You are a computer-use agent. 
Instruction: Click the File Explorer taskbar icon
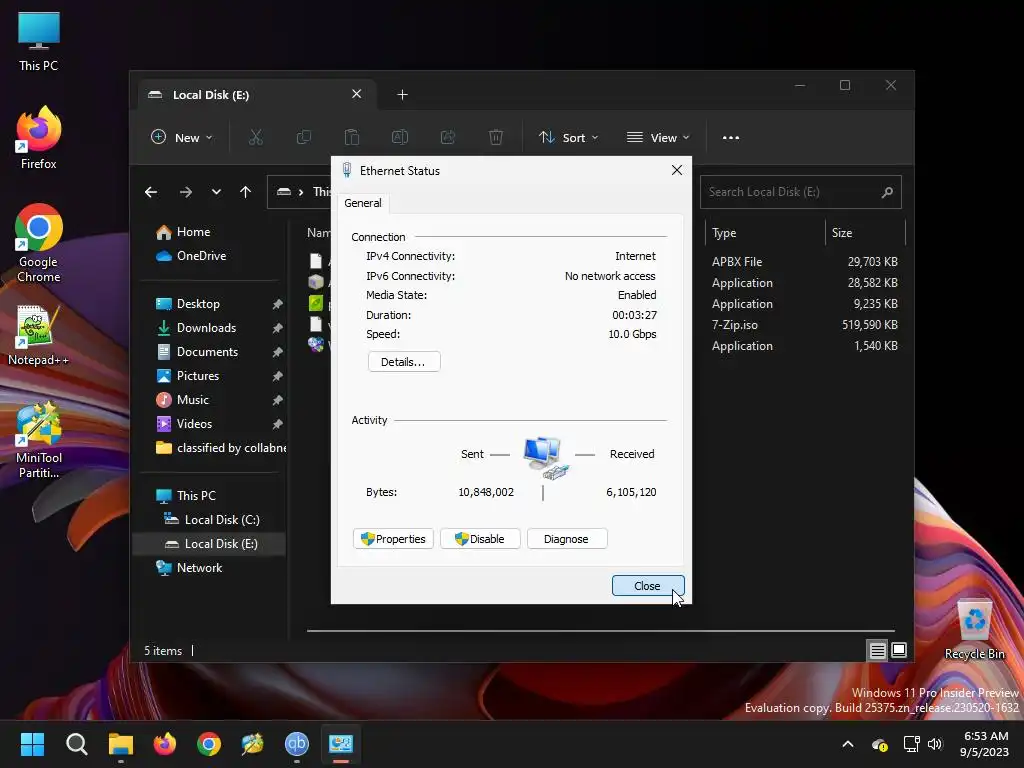click(x=121, y=744)
